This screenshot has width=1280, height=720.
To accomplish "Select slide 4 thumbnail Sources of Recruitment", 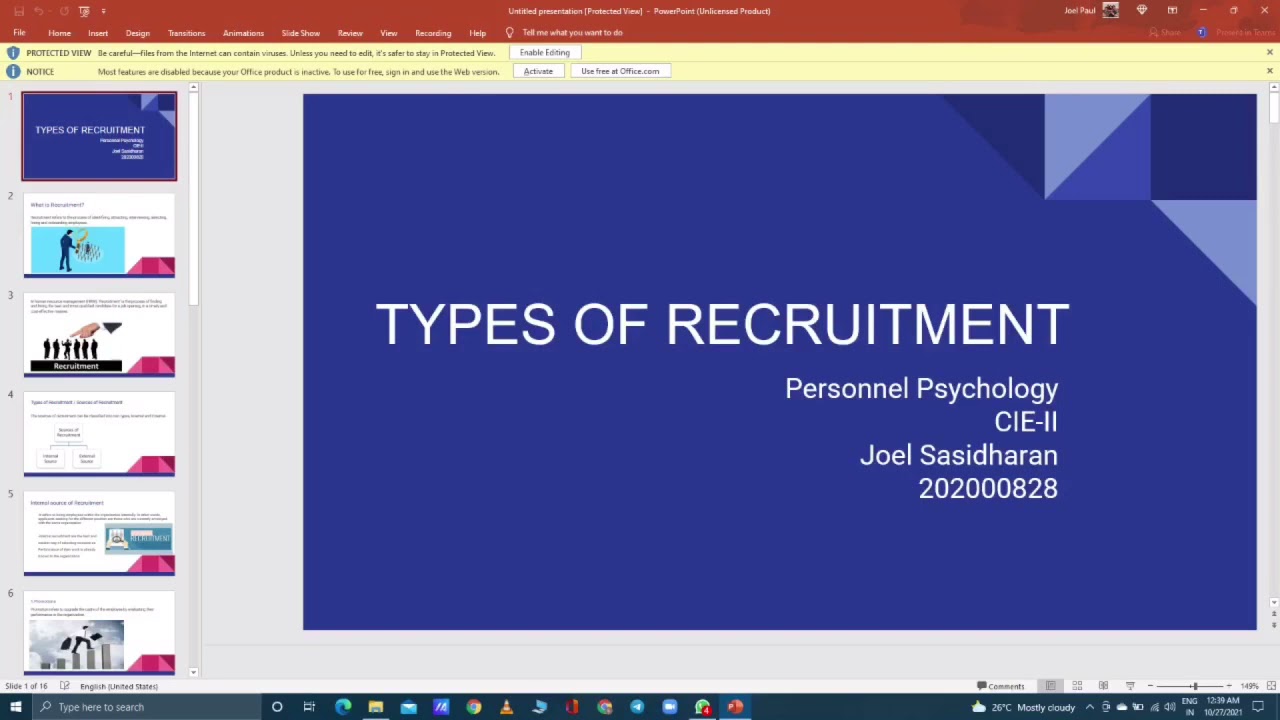I will coord(99,434).
